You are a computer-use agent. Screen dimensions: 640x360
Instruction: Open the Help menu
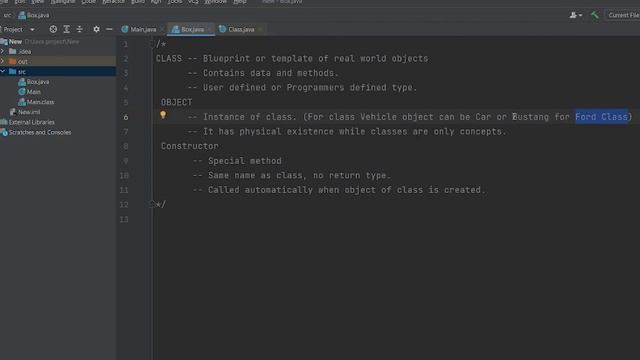pyautogui.click(x=240, y=2)
